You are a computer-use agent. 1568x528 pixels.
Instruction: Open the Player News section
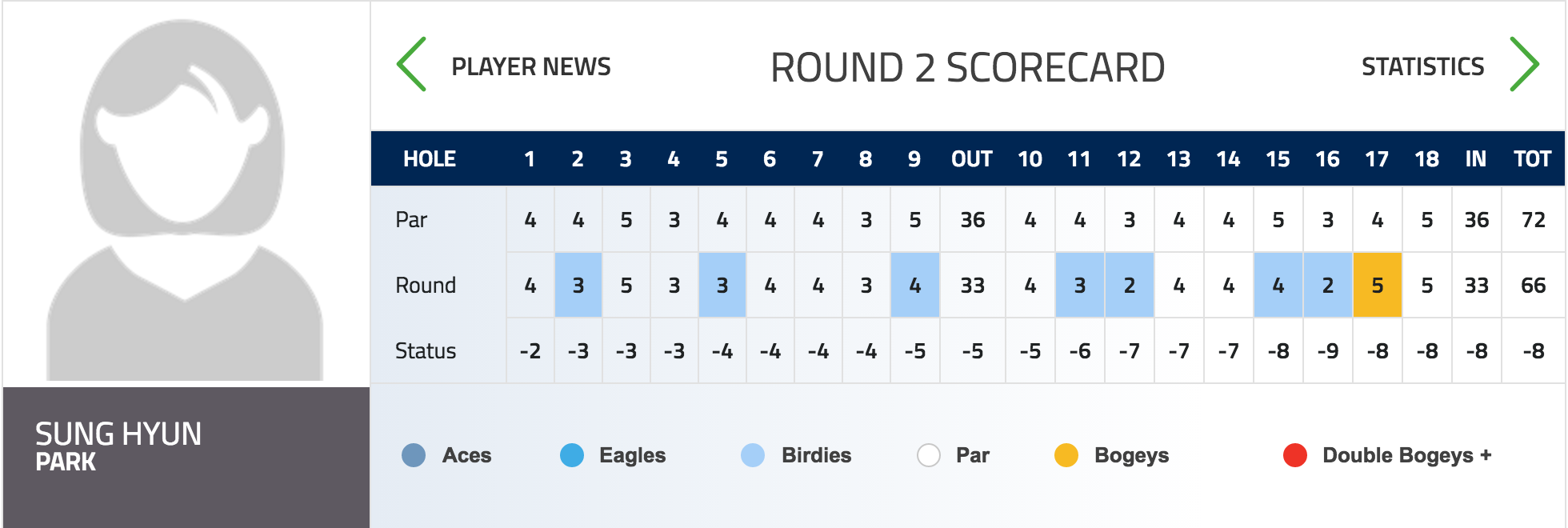pyautogui.click(x=531, y=66)
